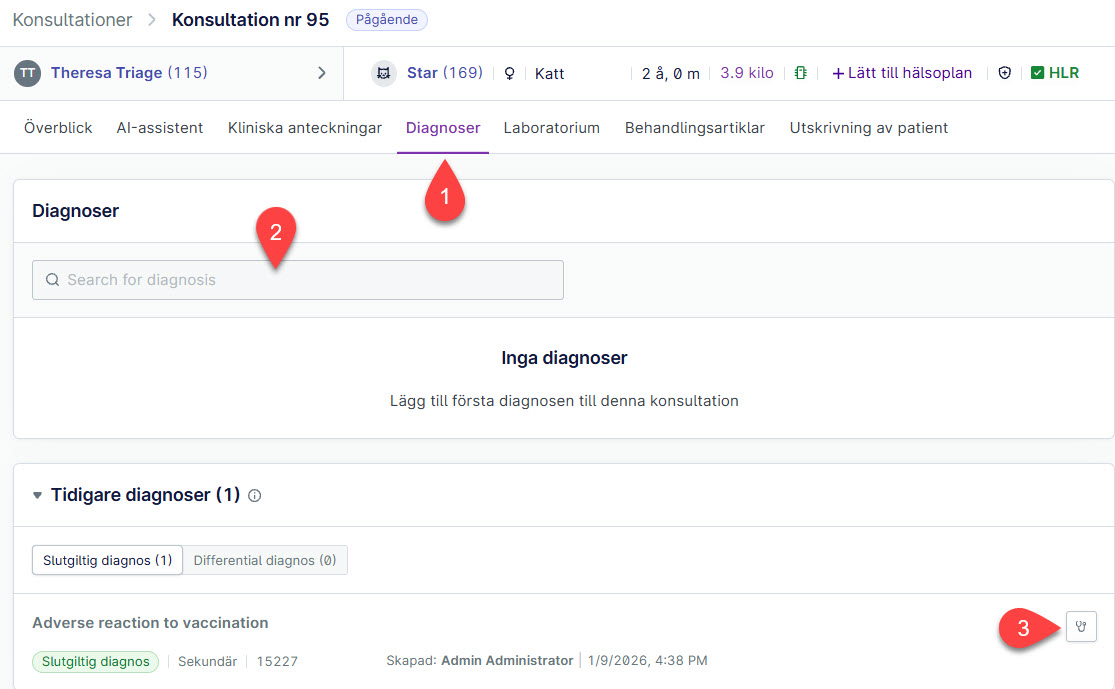This screenshot has height=689, width=1115.
Task: Click the 1/9/2026, 4:38 PM timestamp
Action: pyautogui.click(x=647, y=661)
